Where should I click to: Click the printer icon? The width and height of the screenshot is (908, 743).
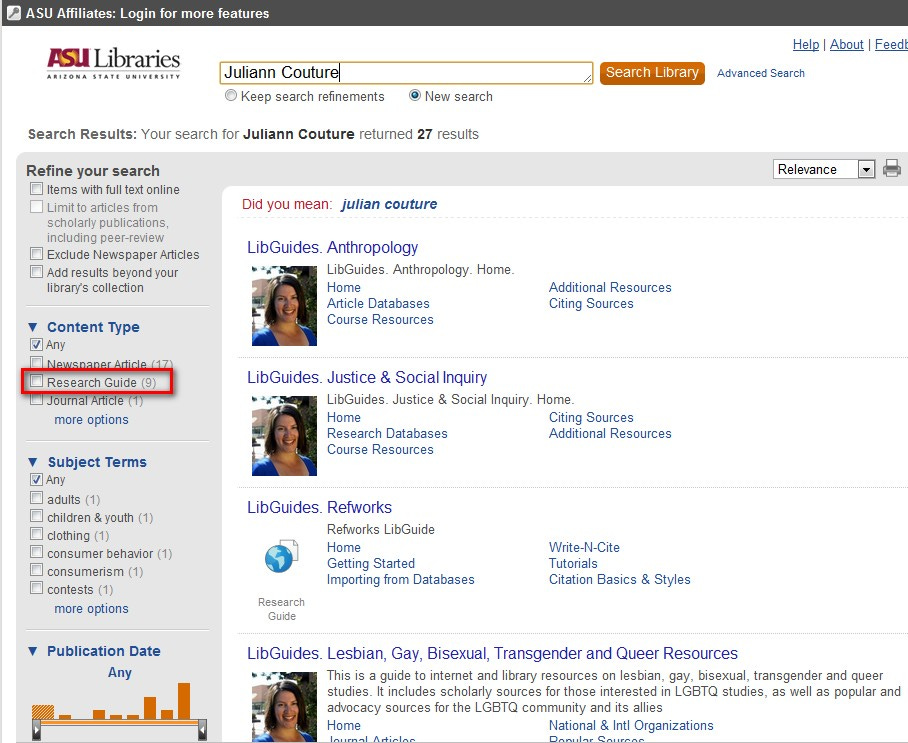tap(892, 169)
